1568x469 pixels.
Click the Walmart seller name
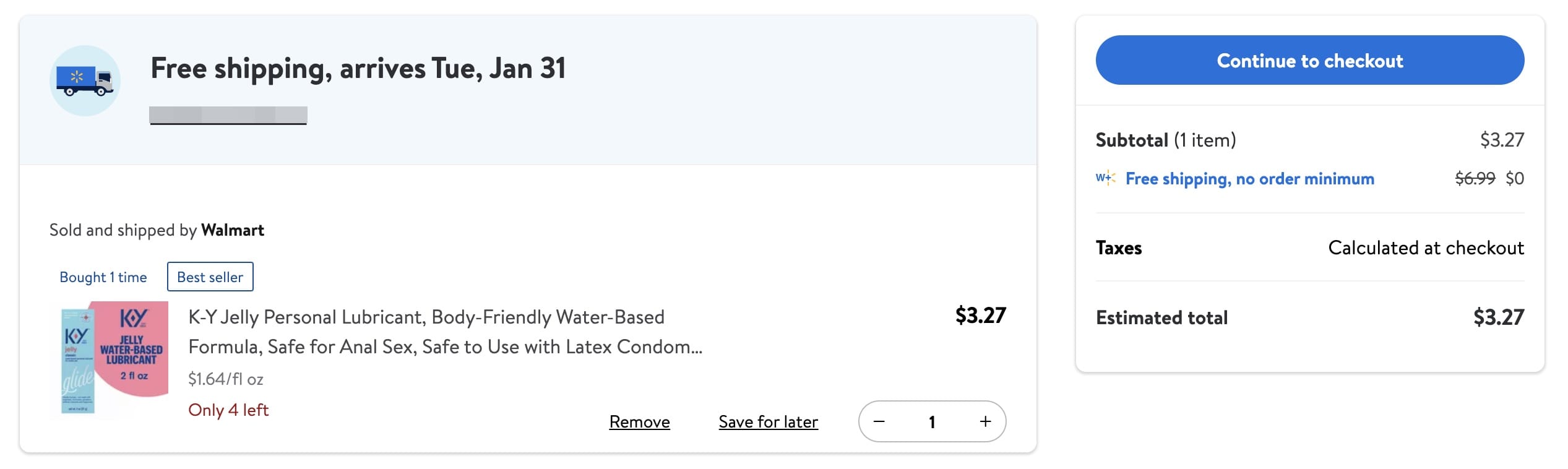click(x=233, y=230)
